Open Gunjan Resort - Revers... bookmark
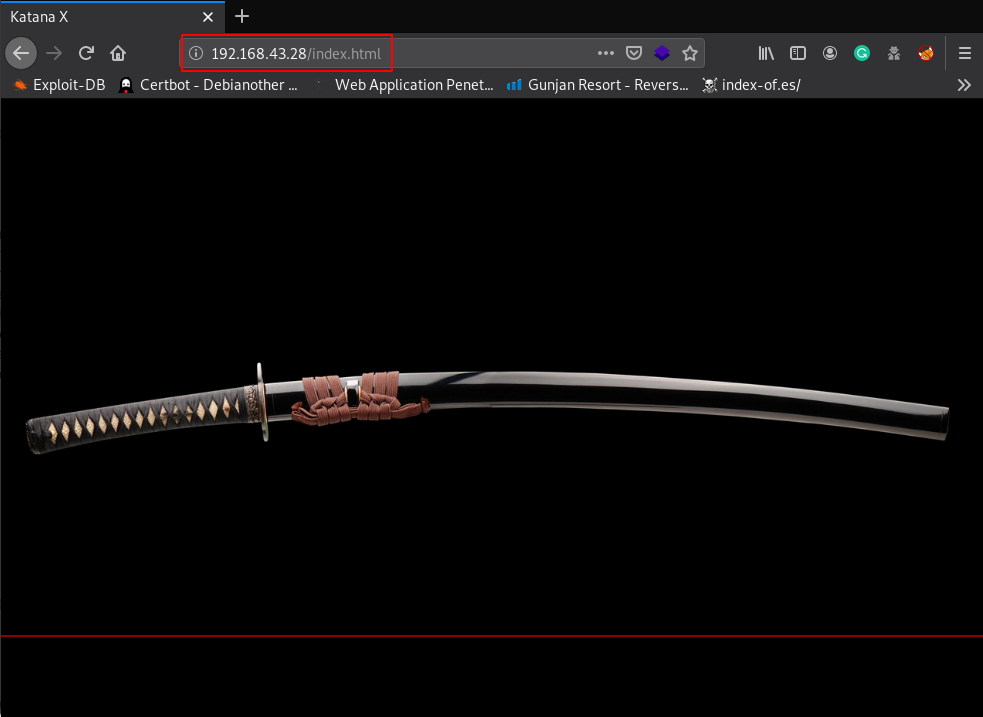The image size is (983, 717). (598, 85)
